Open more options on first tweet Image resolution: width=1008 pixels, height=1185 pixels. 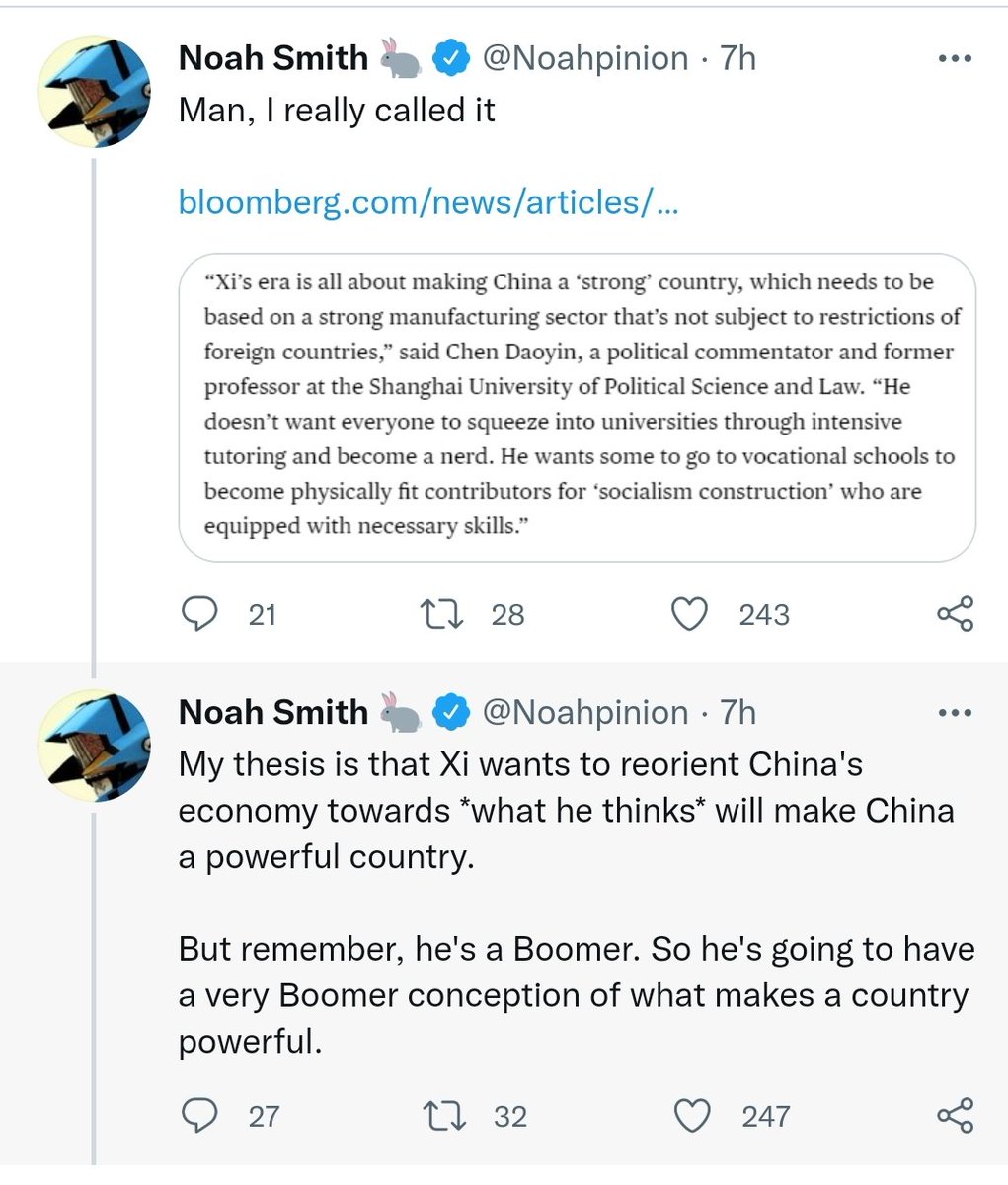coord(955,59)
